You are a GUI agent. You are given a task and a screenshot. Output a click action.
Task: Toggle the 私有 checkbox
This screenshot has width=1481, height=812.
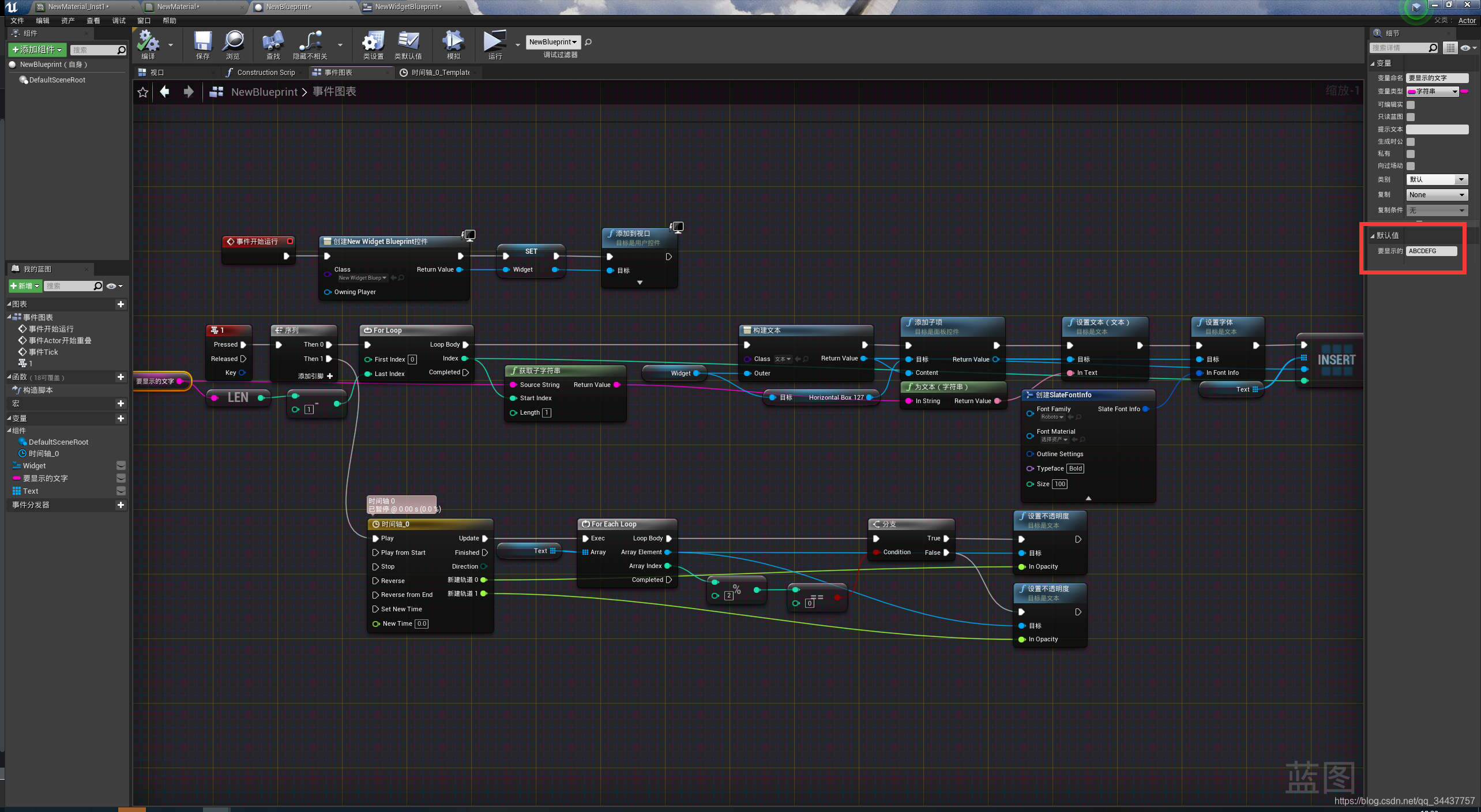point(1411,154)
